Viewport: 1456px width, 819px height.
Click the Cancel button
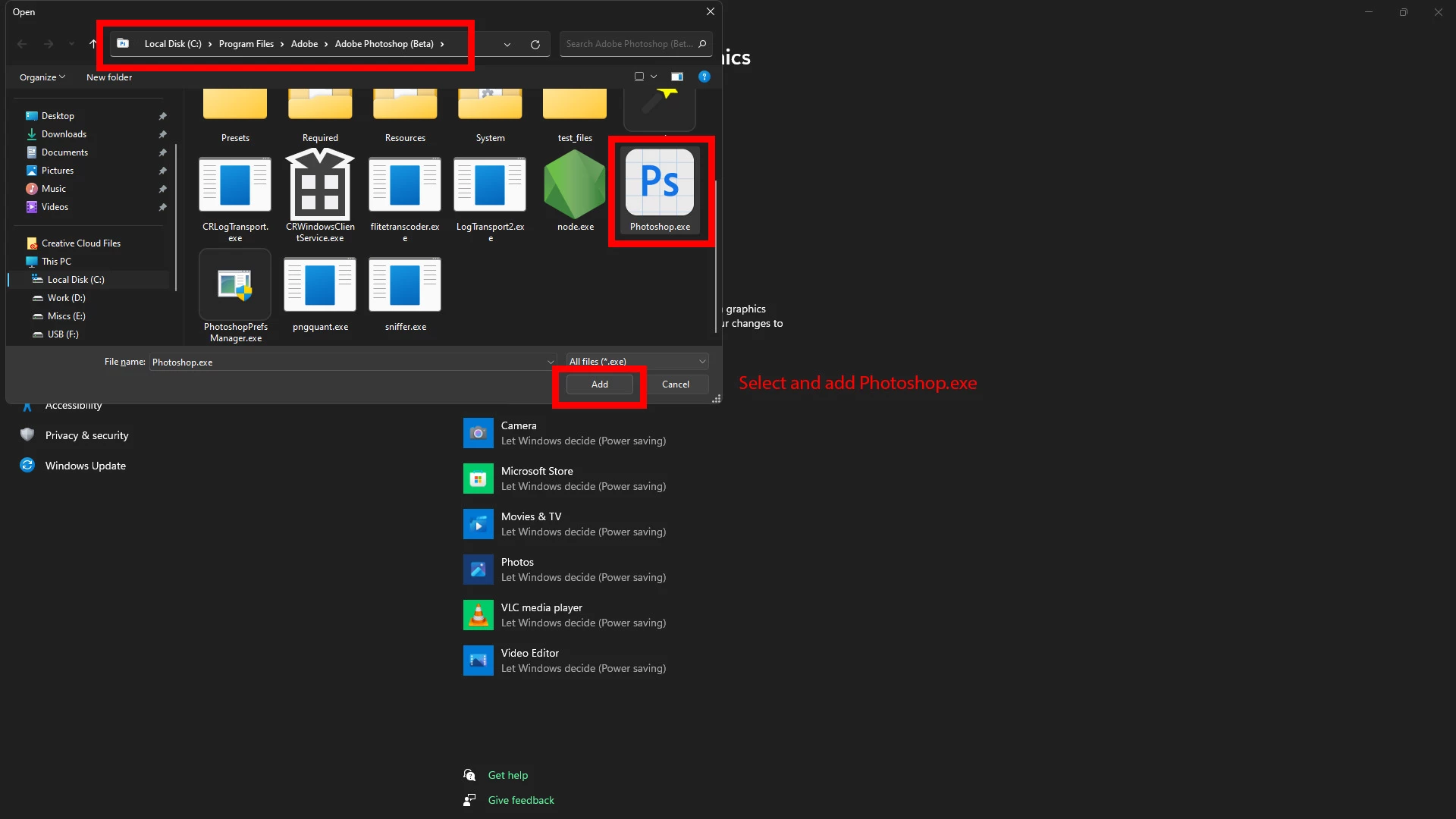click(x=675, y=384)
